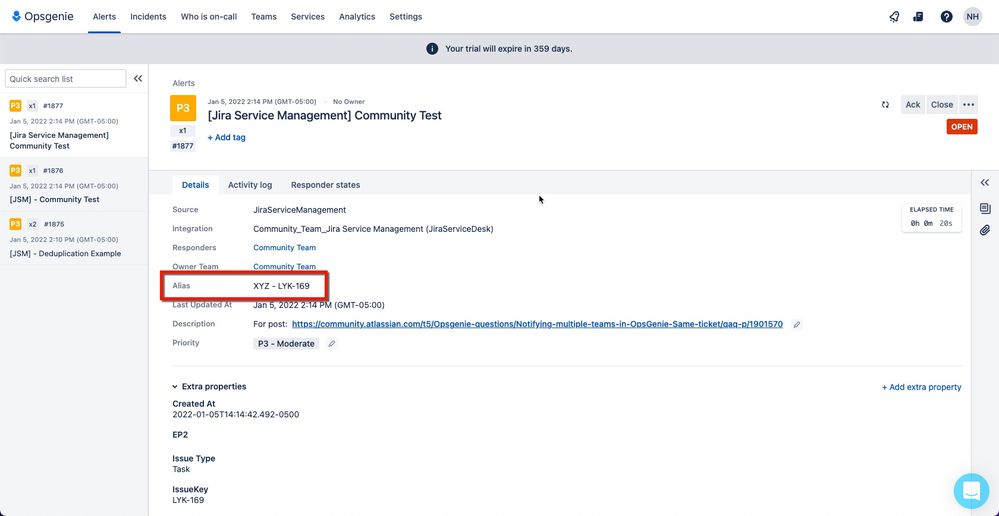Viewport: 999px width, 516px height.
Task: Click the No Owner text
Action: (349, 101)
